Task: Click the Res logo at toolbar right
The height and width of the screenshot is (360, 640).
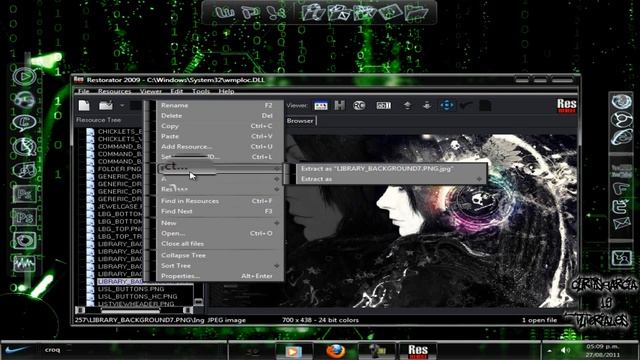Action: pos(567,106)
